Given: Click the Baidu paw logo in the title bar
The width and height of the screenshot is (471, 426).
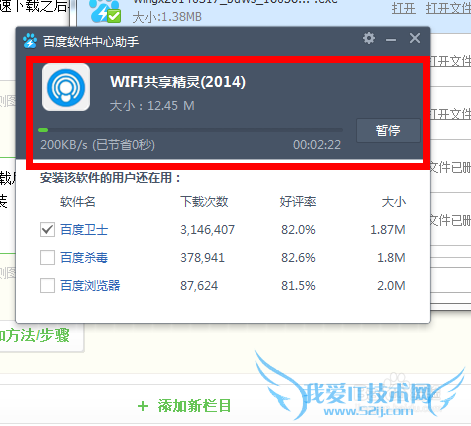Looking at the screenshot, I should [x=30, y=41].
